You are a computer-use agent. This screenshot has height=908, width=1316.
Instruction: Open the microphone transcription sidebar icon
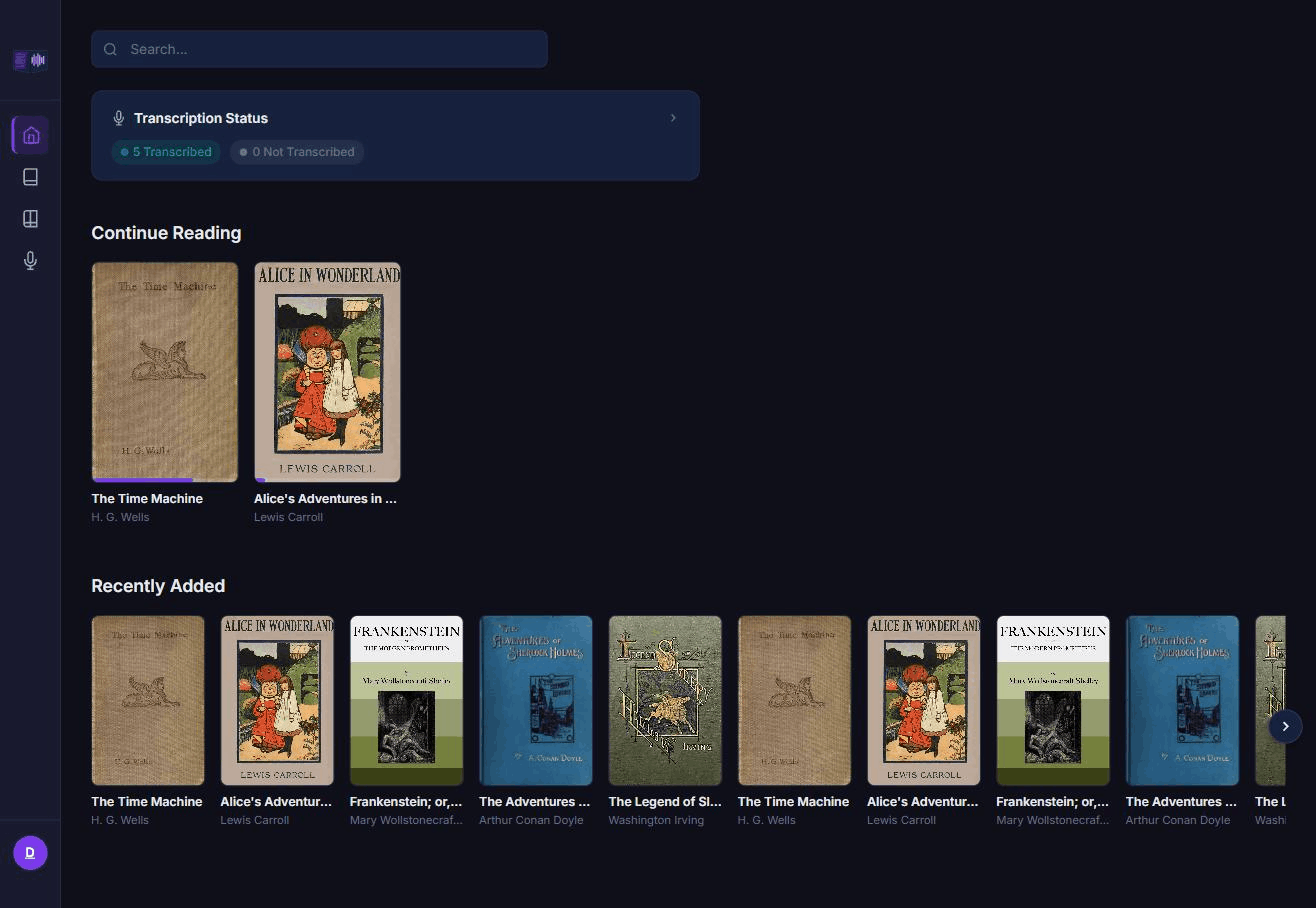click(31, 261)
